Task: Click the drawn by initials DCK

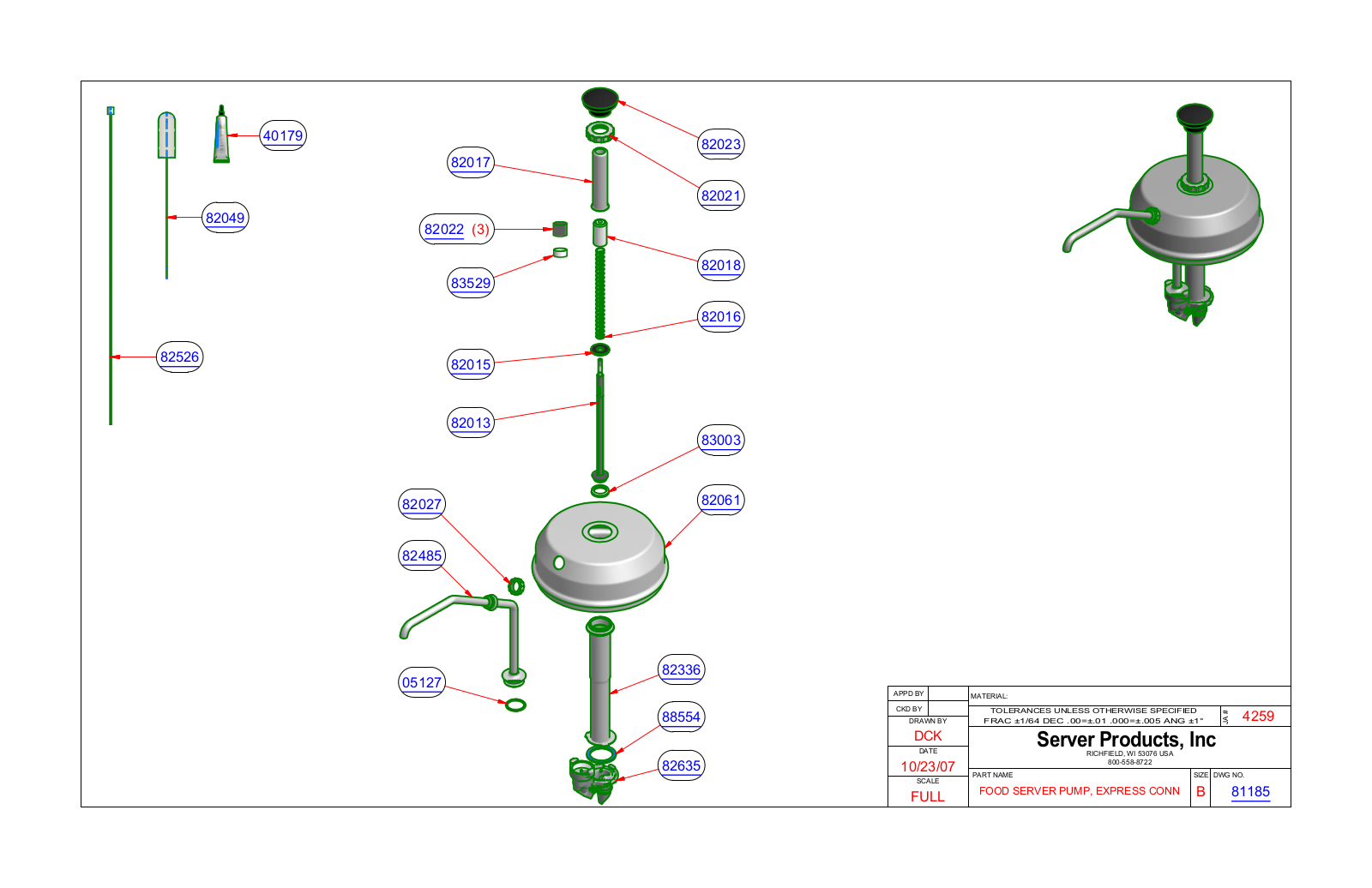Action: (928, 735)
